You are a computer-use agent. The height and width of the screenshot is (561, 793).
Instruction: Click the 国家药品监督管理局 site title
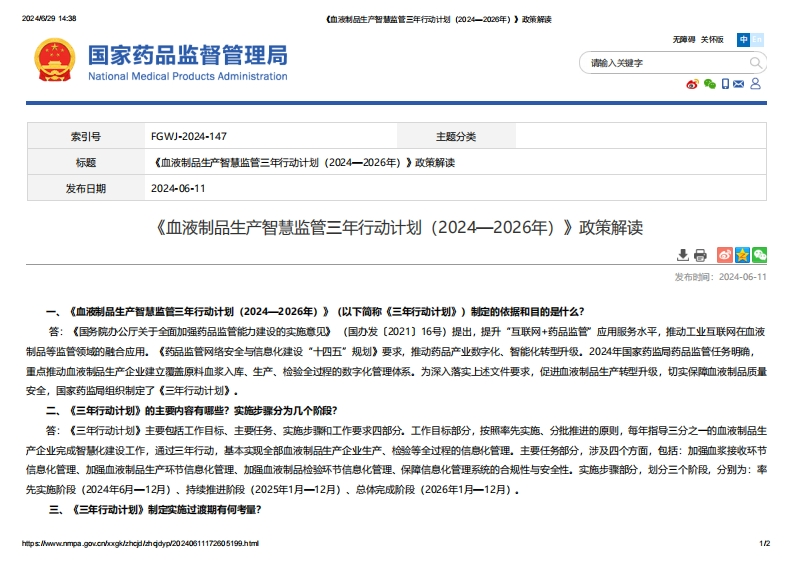(x=187, y=55)
